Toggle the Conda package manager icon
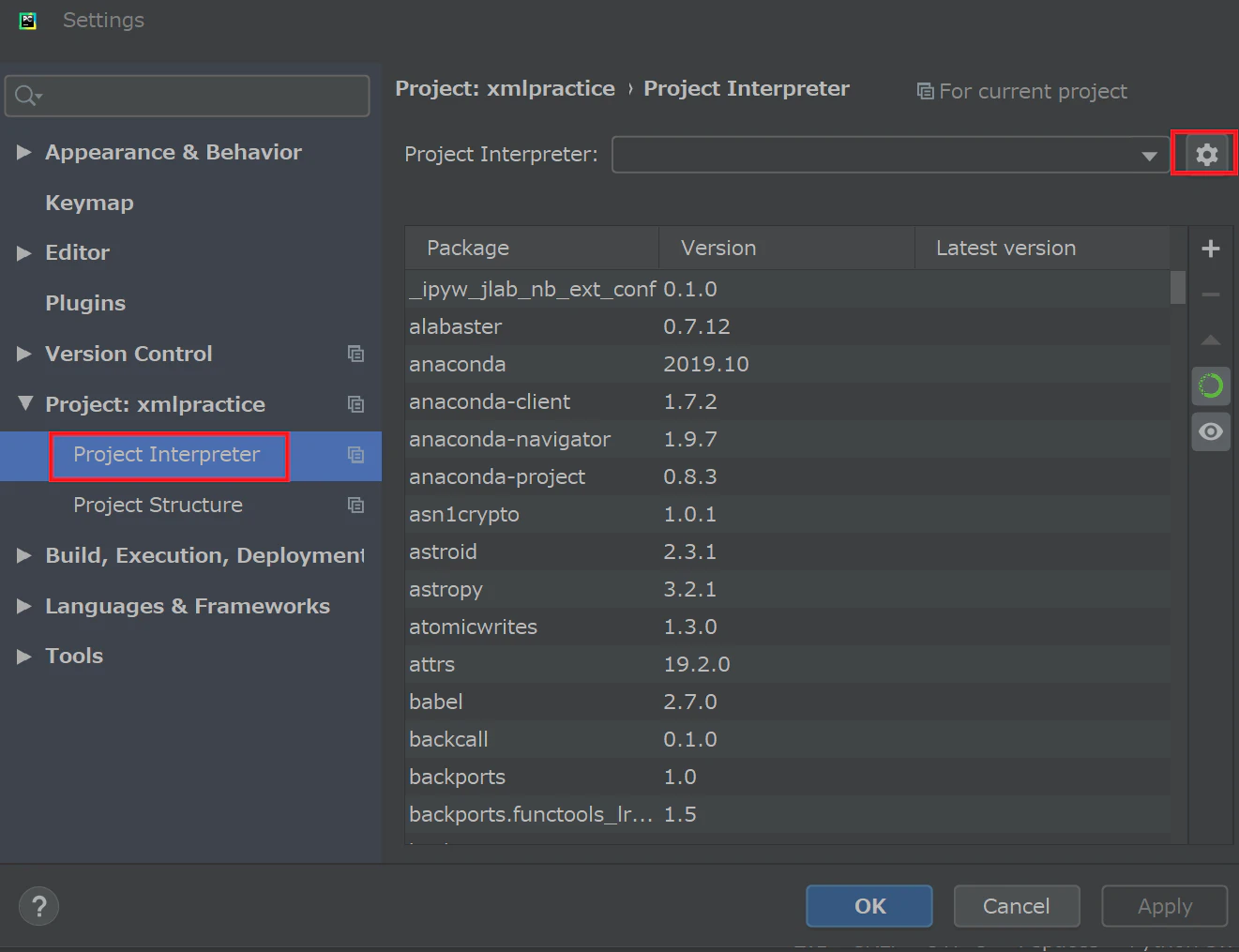Viewport: 1239px width, 952px height. pyautogui.click(x=1211, y=385)
